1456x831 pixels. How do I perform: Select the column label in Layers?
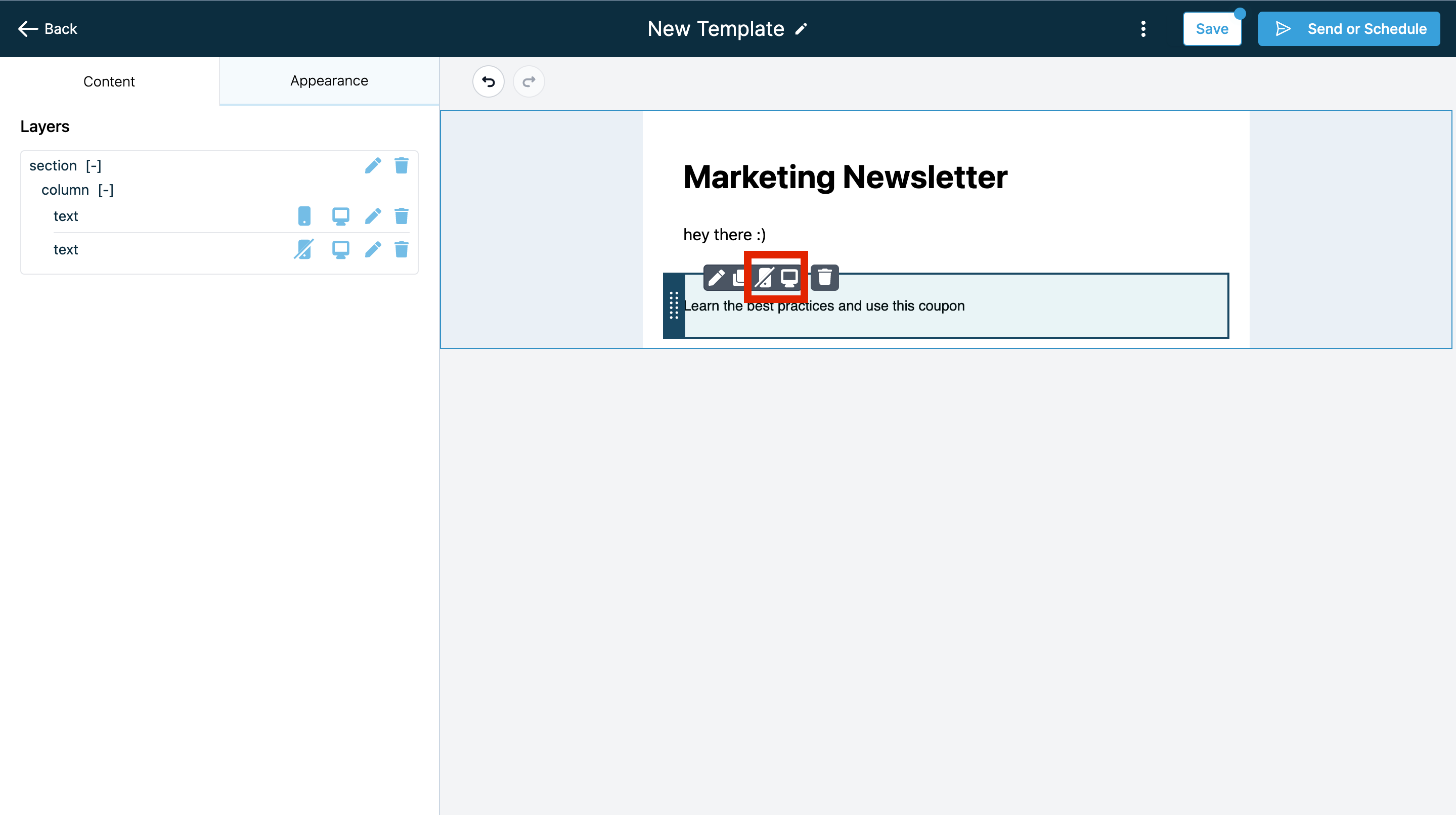pyautogui.click(x=65, y=190)
